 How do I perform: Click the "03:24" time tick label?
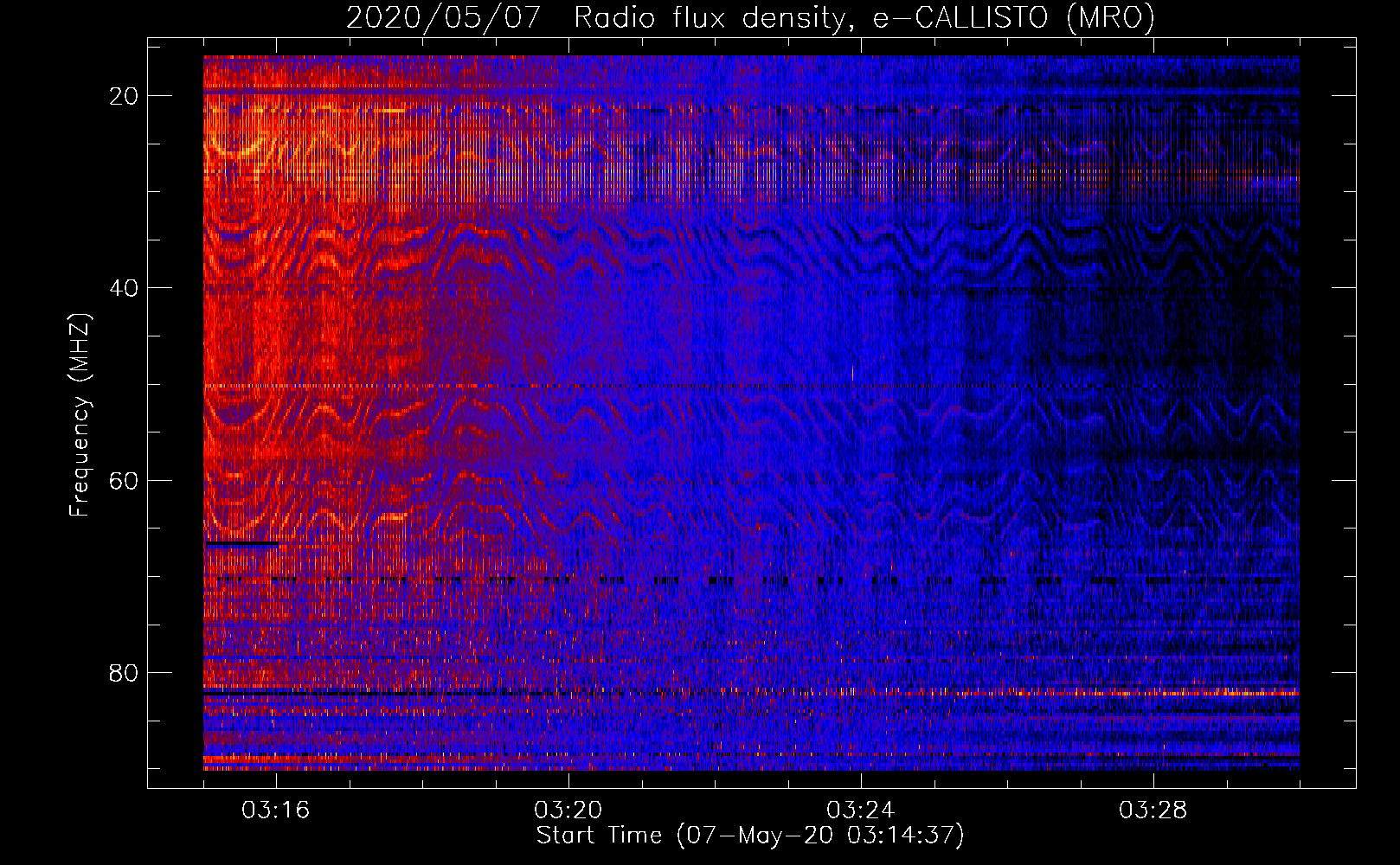(x=861, y=811)
